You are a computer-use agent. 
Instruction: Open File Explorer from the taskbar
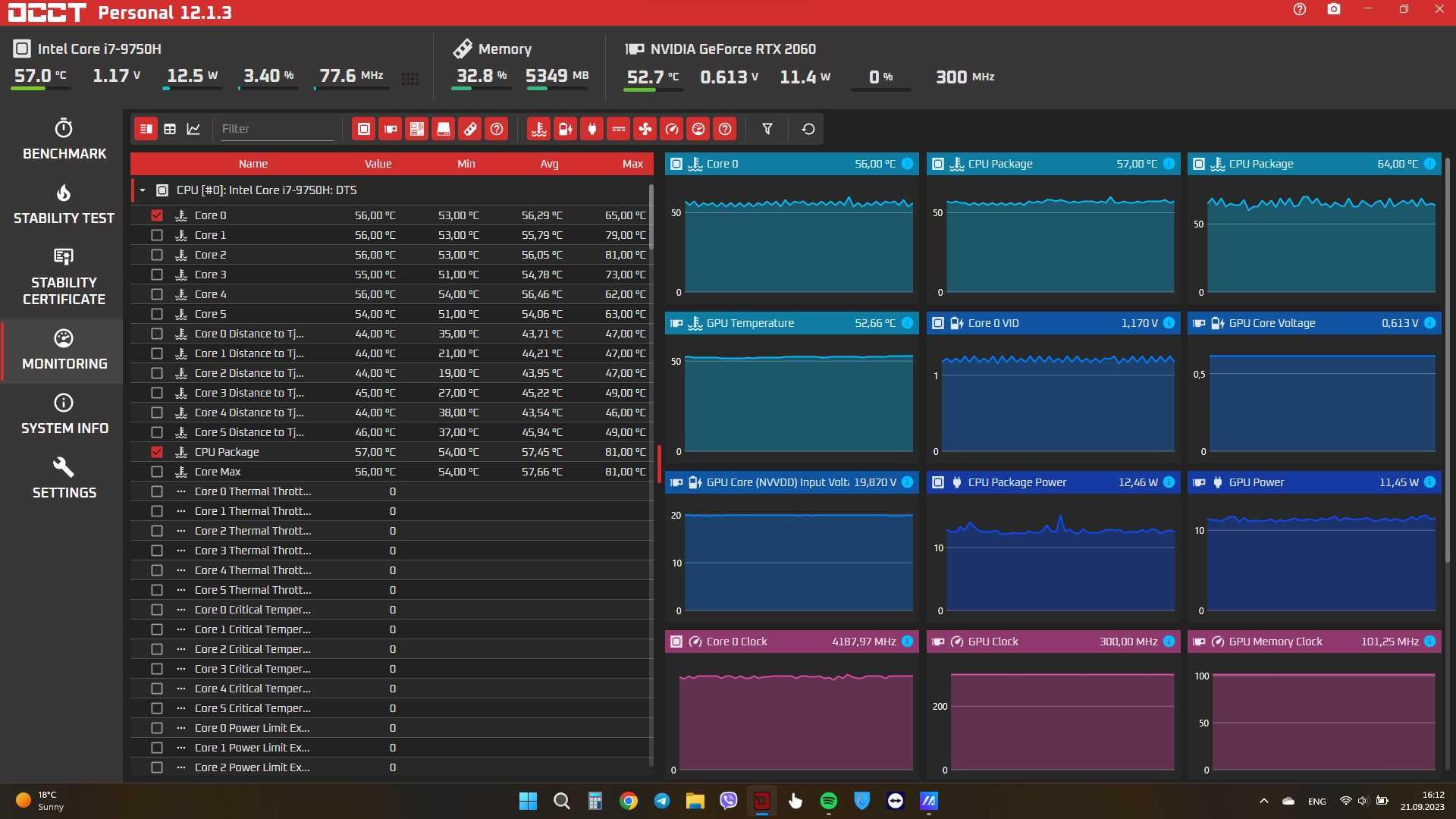[x=695, y=801]
